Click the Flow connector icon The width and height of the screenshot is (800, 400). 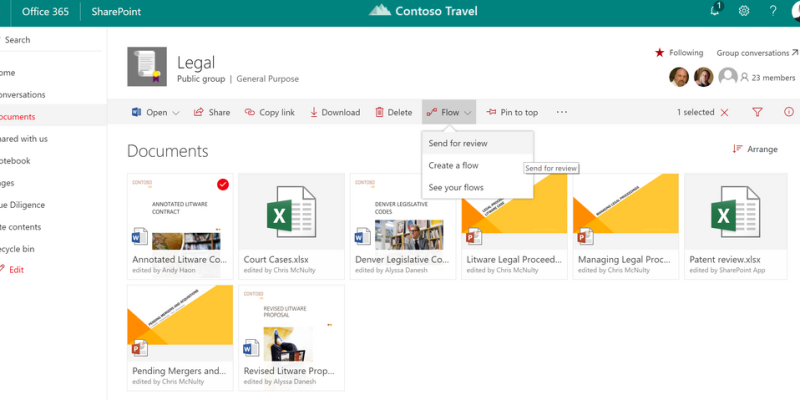432,112
